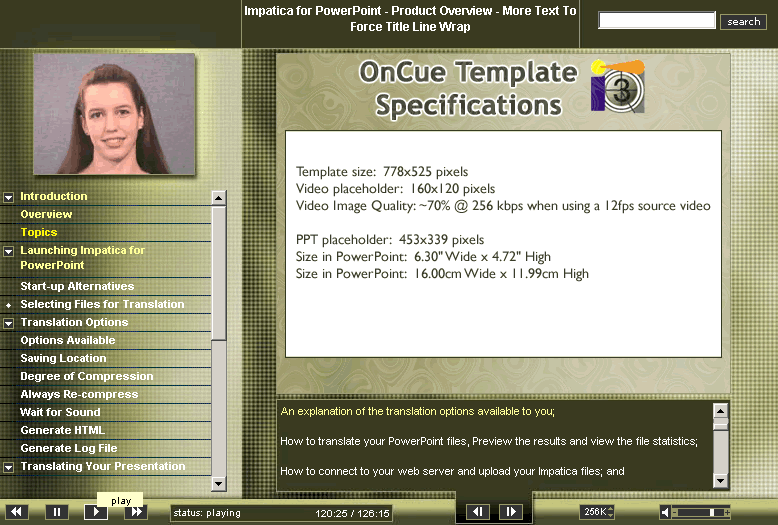Image resolution: width=778 pixels, height=525 pixels.
Task: Click the play button
Action: pyautogui.click(x=96, y=512)
